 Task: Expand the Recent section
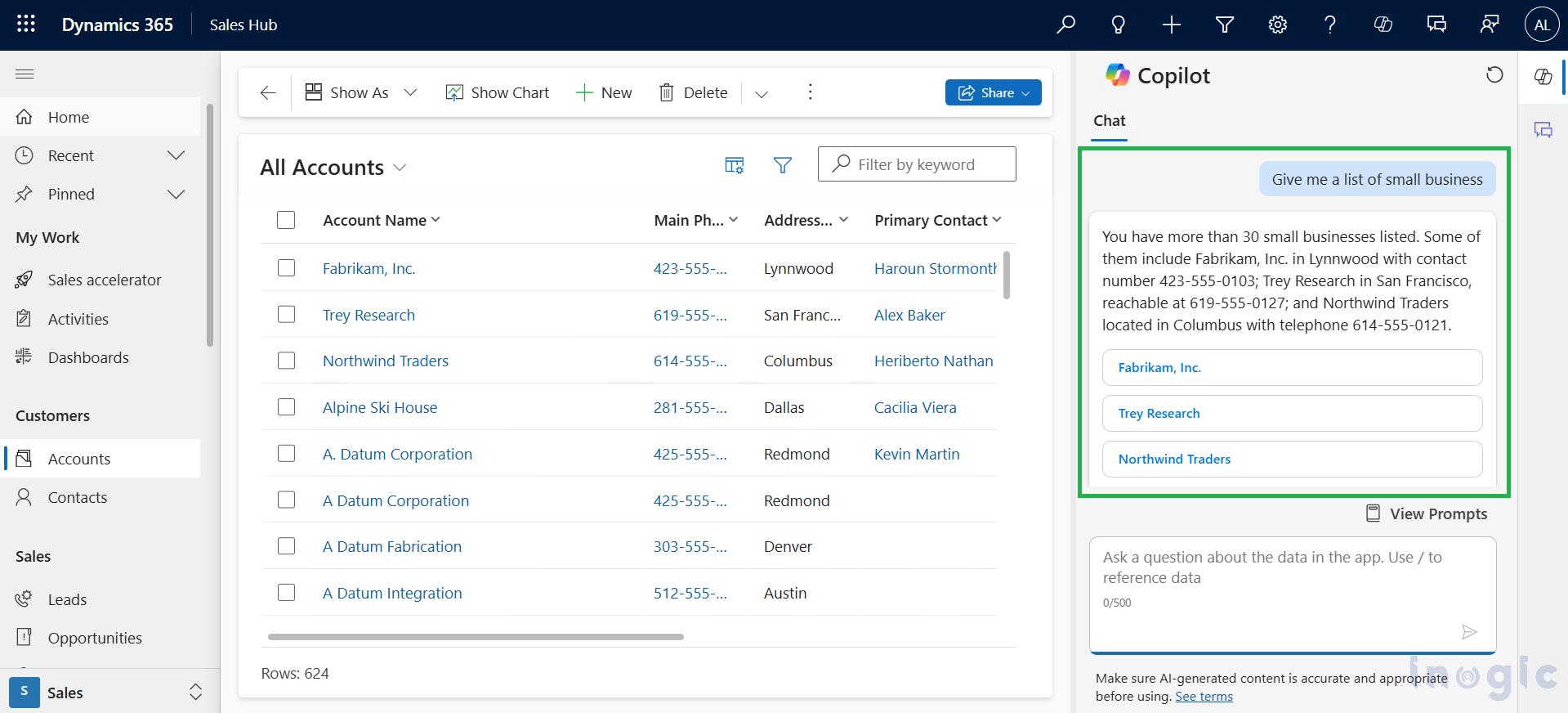176,155
